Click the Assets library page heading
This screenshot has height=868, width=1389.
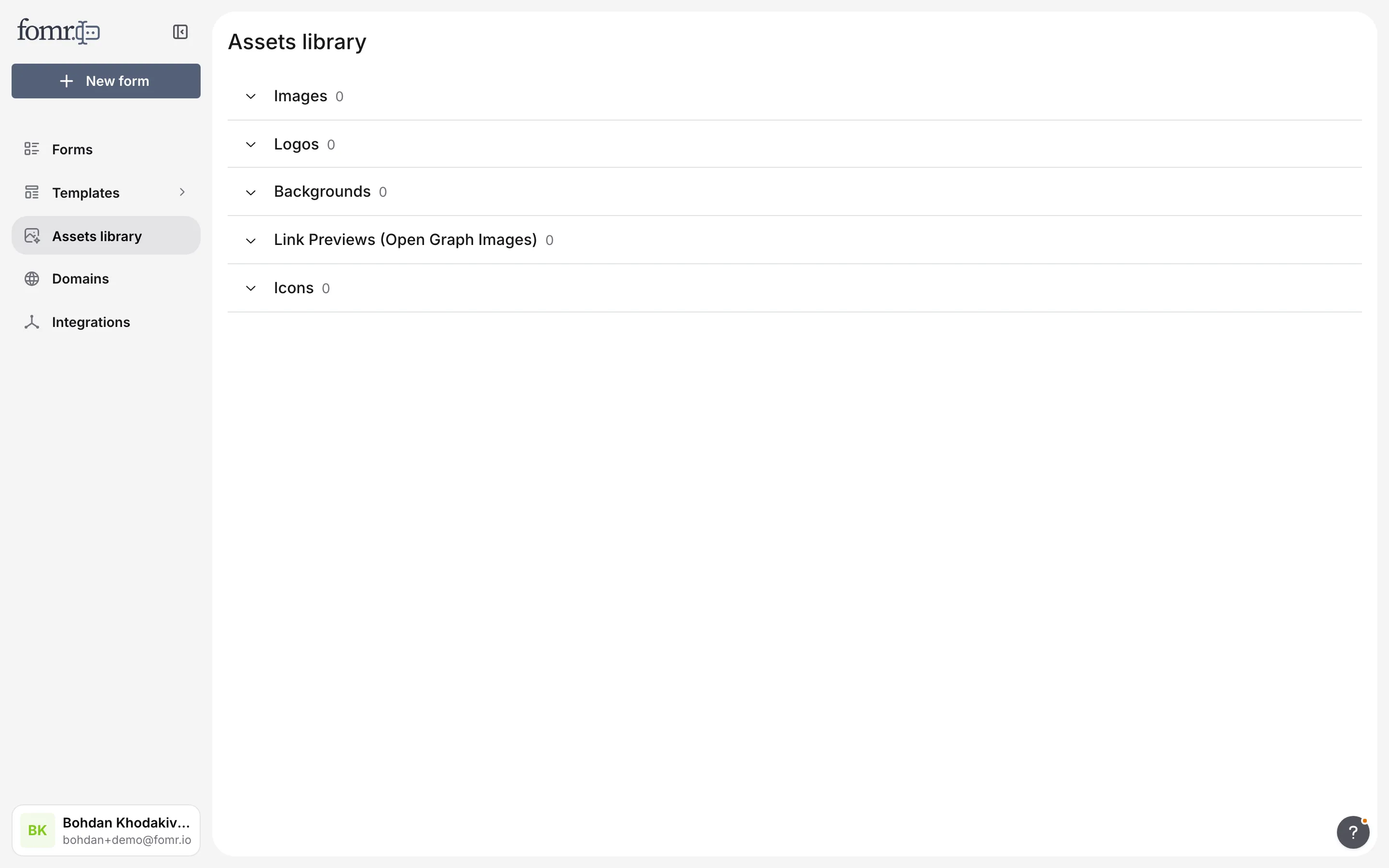click(297, 42)
